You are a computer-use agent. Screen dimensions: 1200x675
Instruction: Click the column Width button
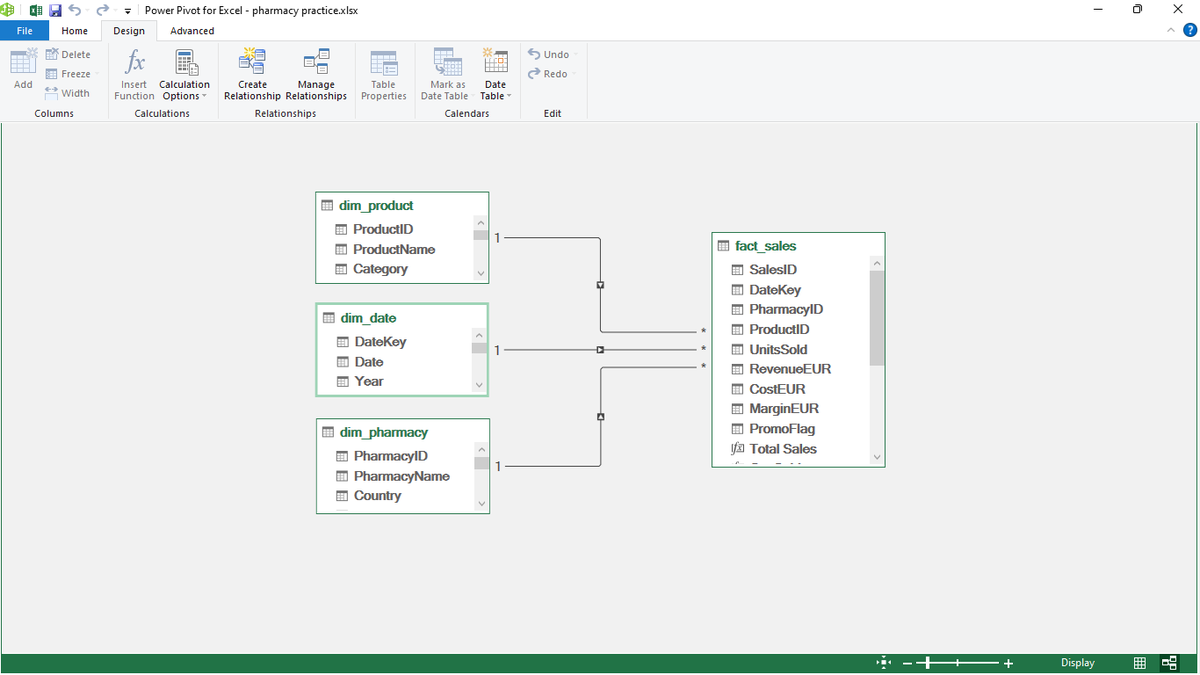pyautogui.click(x=68, y=93)
